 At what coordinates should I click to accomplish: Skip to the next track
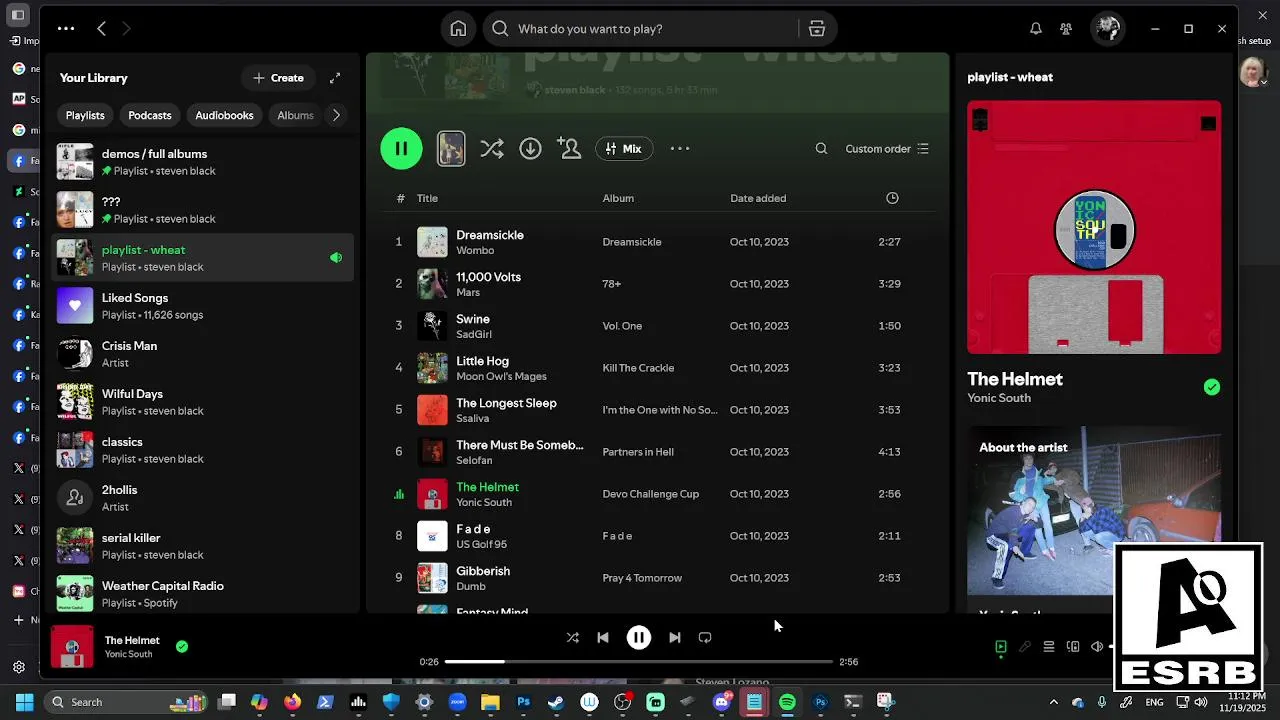(675, 638)
